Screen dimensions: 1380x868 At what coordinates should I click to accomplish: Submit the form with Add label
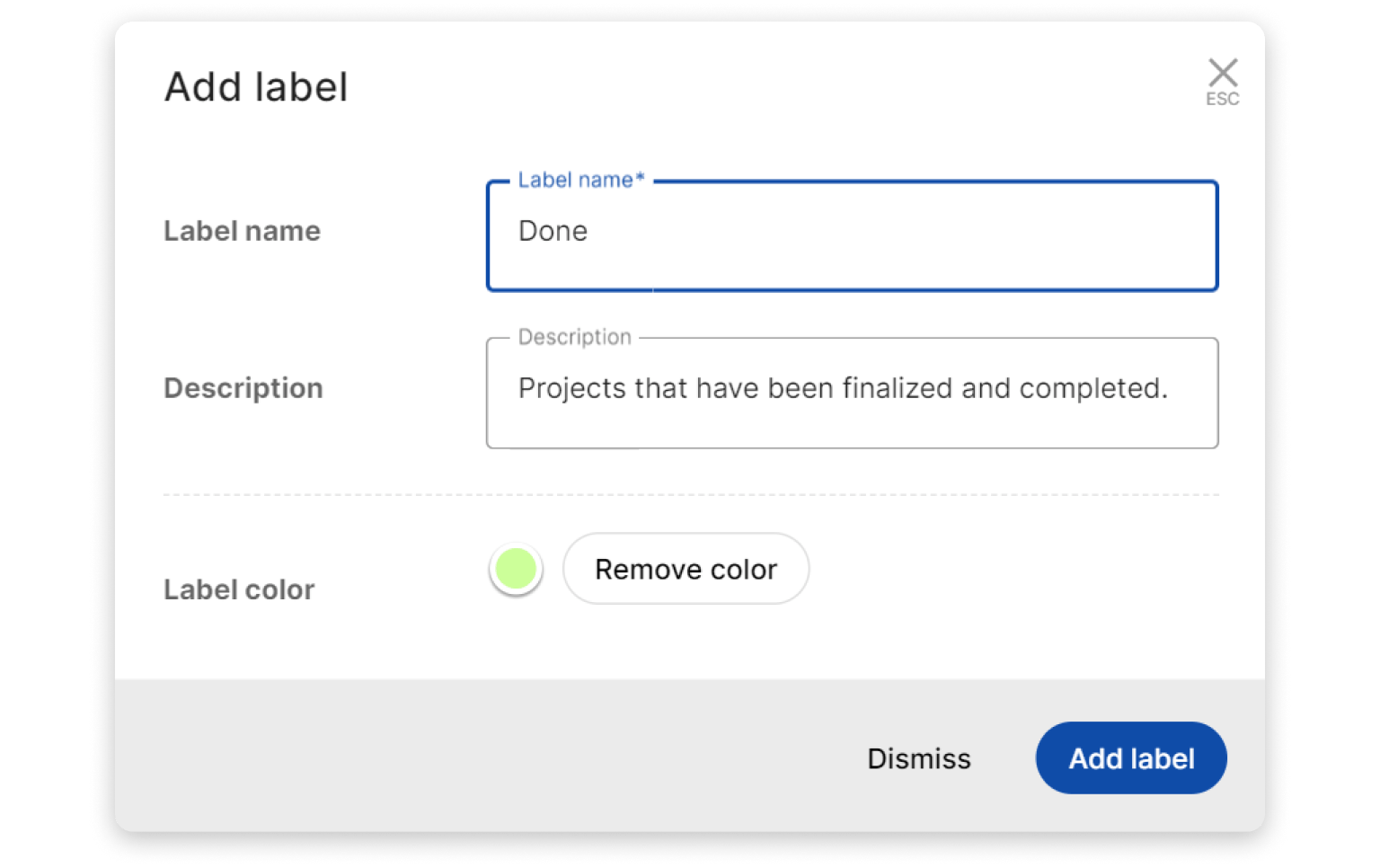pos(1130,757)
